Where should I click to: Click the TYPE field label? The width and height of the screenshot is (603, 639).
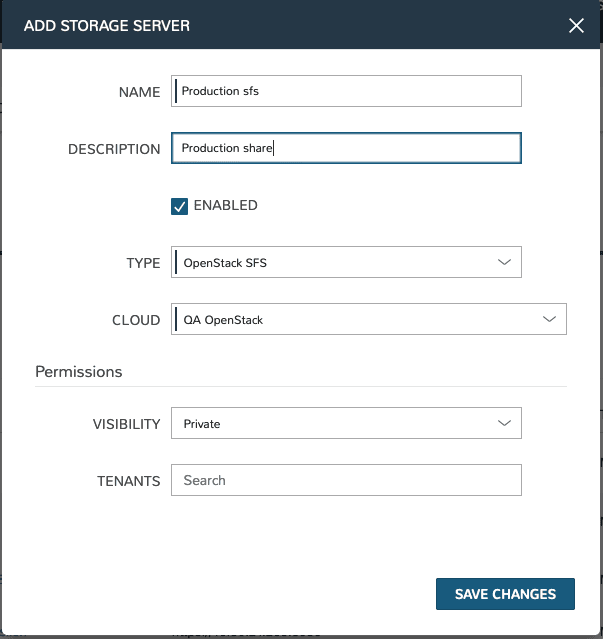pos(143,263)
